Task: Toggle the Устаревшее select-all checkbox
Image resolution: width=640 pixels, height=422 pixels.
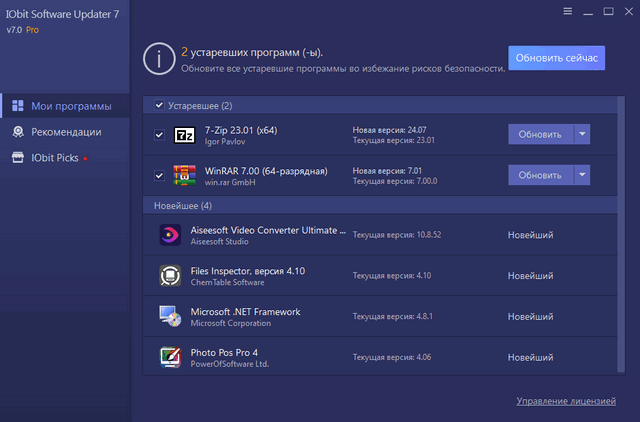Action: click(x=159, y=105)
